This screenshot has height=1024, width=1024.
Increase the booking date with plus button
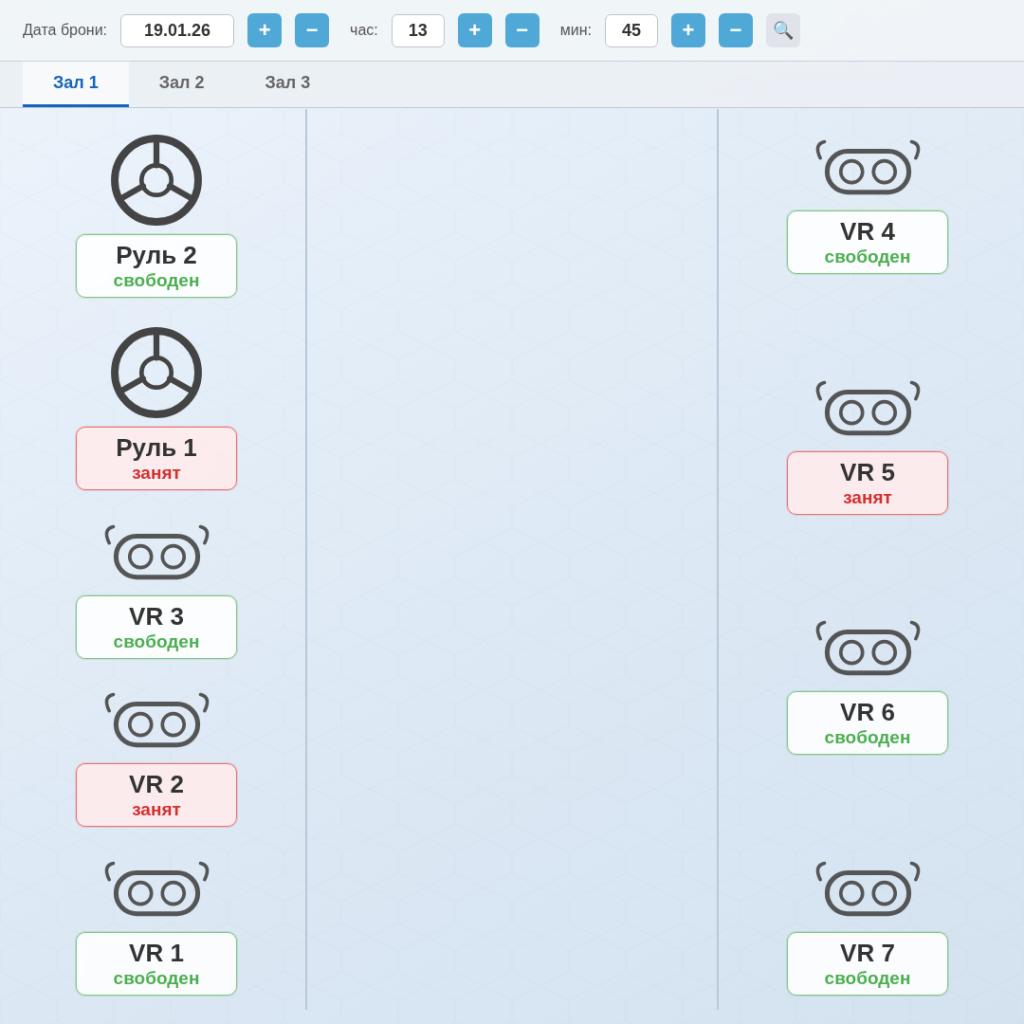click(264, 30)
